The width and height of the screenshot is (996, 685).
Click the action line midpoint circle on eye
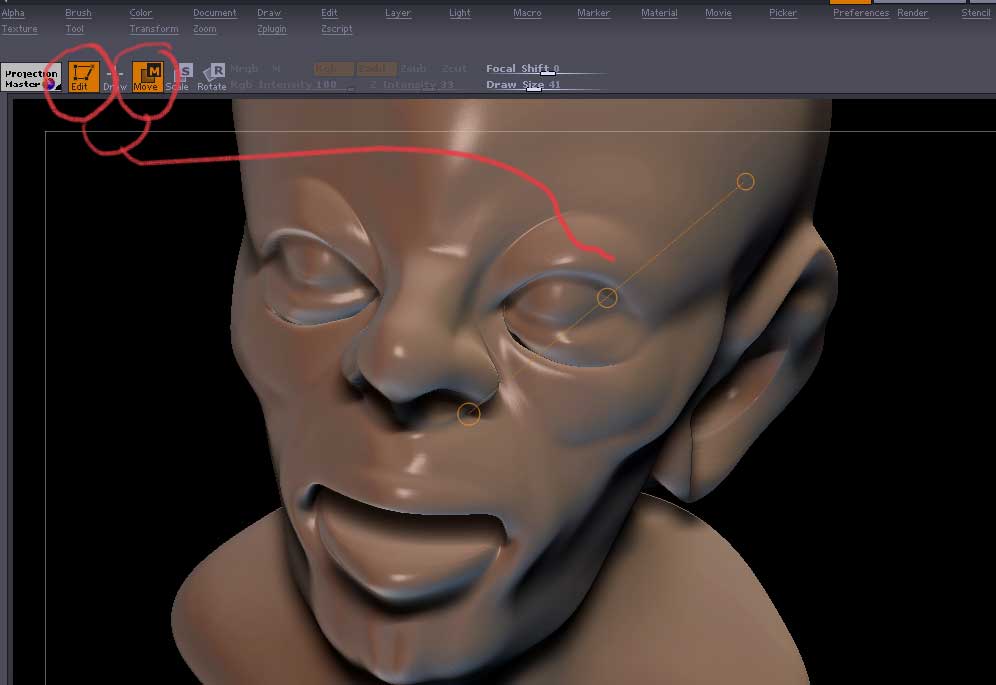coord(607,297)
